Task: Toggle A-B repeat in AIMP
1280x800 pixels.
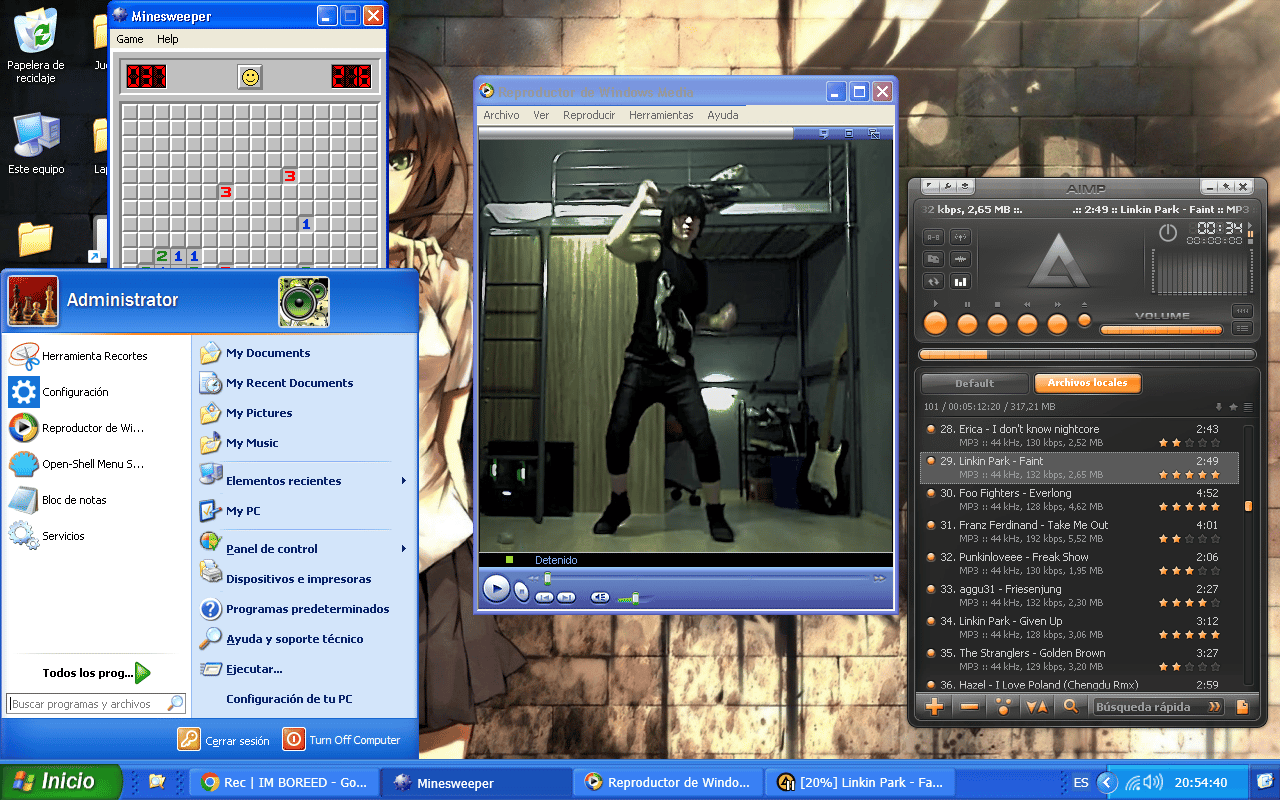Action: coord(933,237)
